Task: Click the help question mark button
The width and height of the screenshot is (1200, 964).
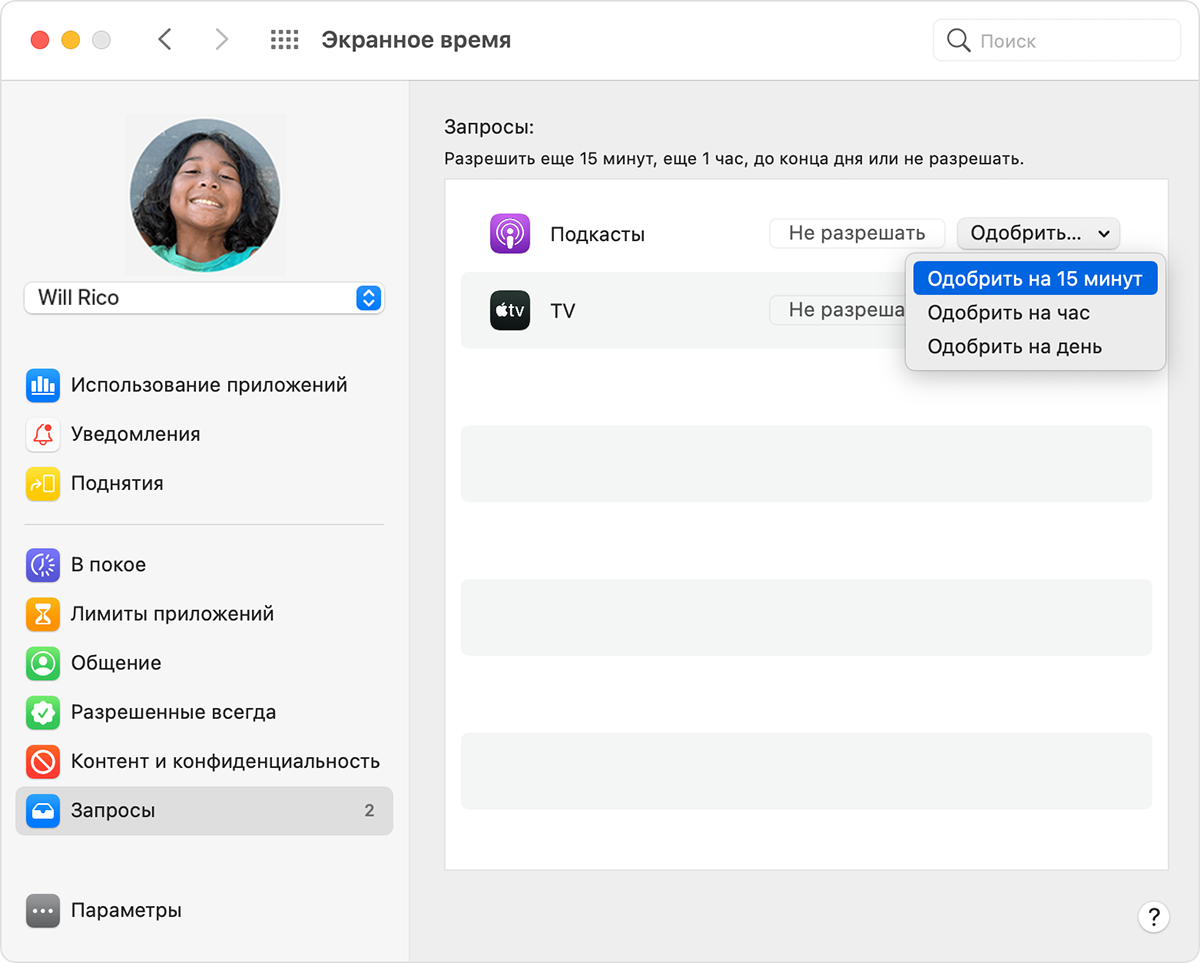Action: [x=1153, y=917]
